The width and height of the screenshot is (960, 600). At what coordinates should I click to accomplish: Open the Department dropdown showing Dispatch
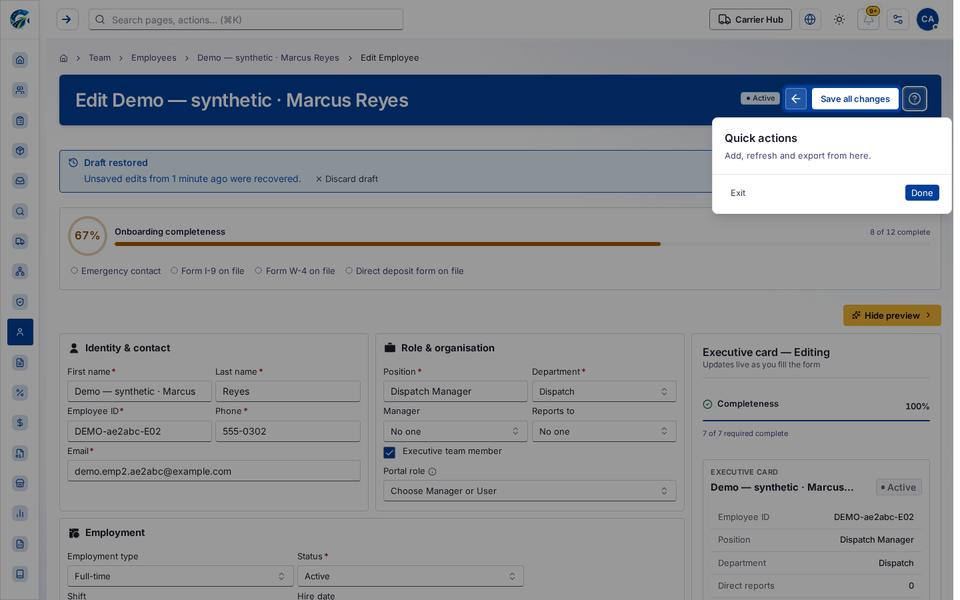pos(604,391)
